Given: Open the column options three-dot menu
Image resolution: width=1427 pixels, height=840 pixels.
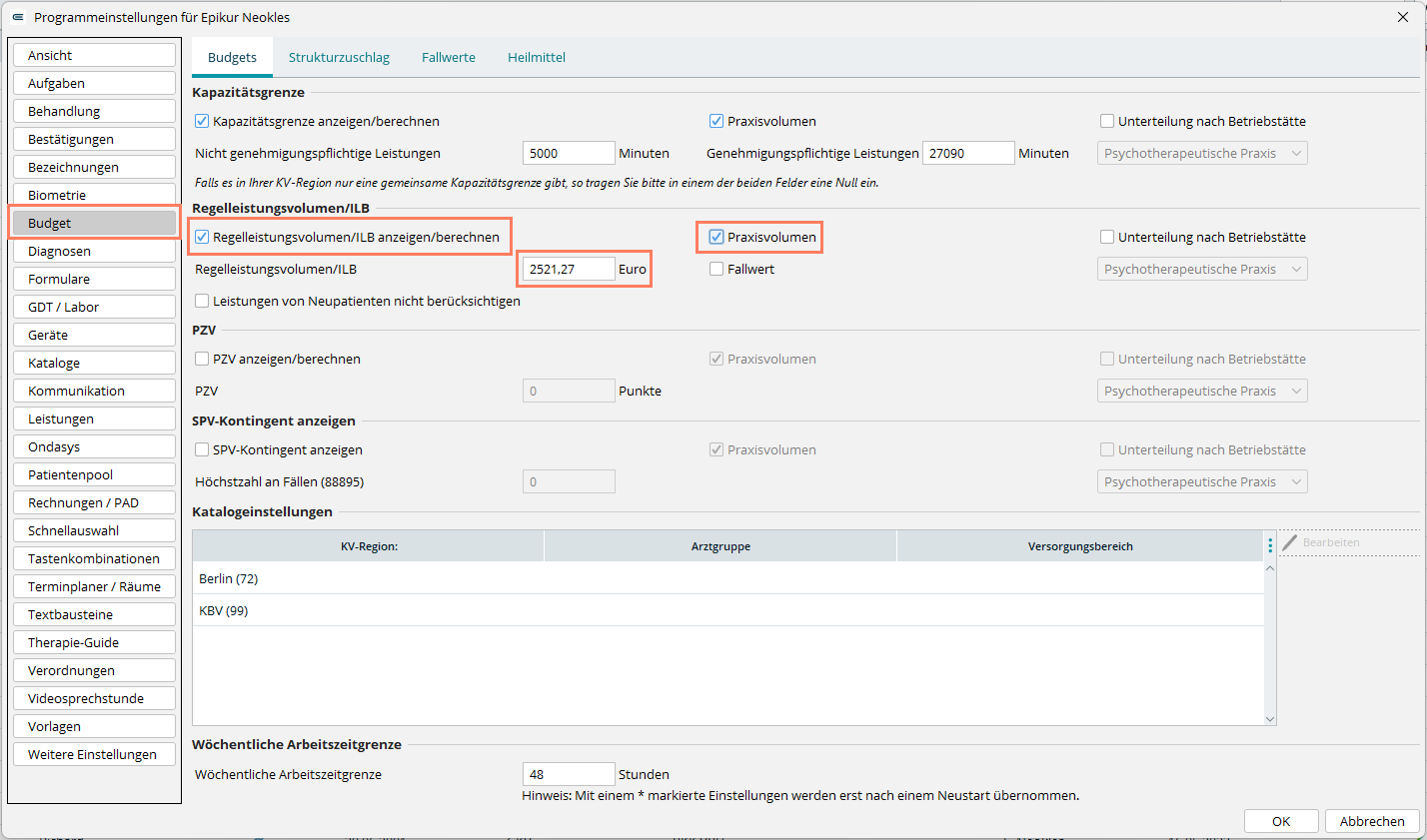Looking at the screenshot, I should 1270,545.
